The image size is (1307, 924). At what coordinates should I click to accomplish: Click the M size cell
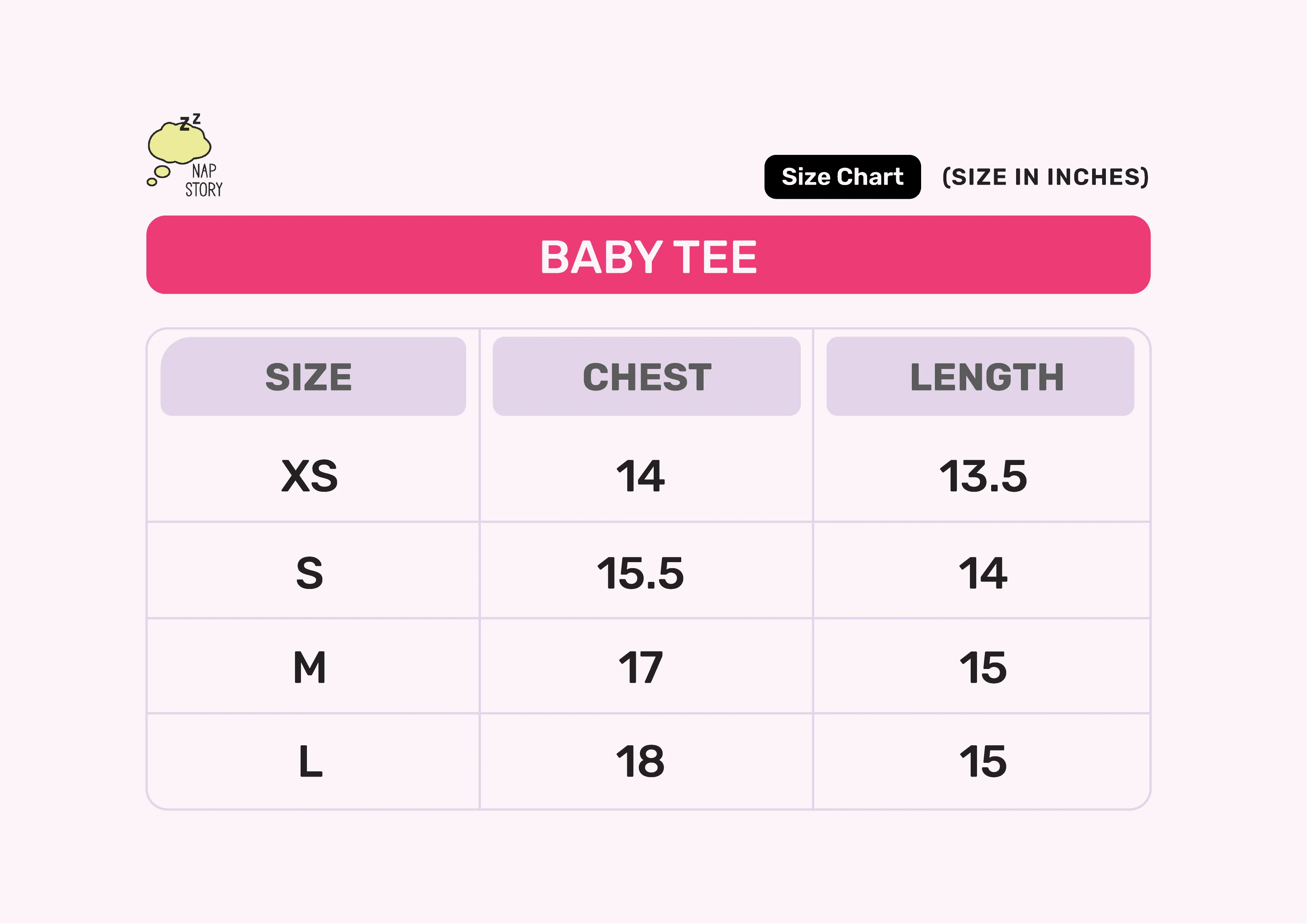(310, 667)
